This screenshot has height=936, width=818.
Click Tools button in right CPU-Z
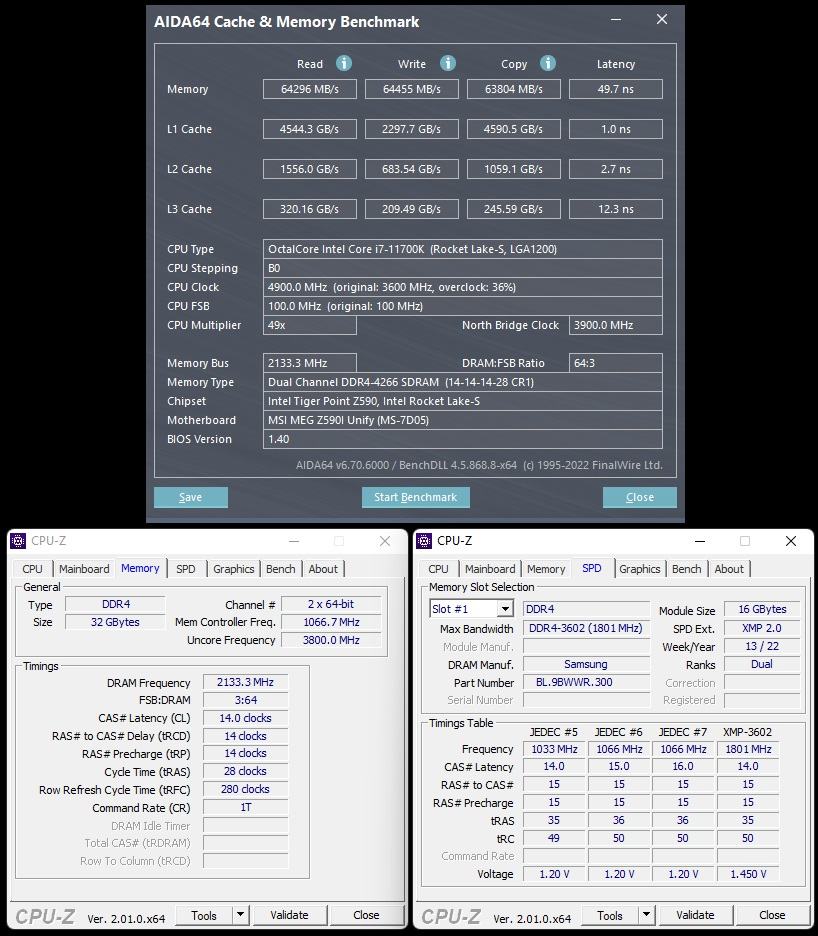tap(610, 915)
